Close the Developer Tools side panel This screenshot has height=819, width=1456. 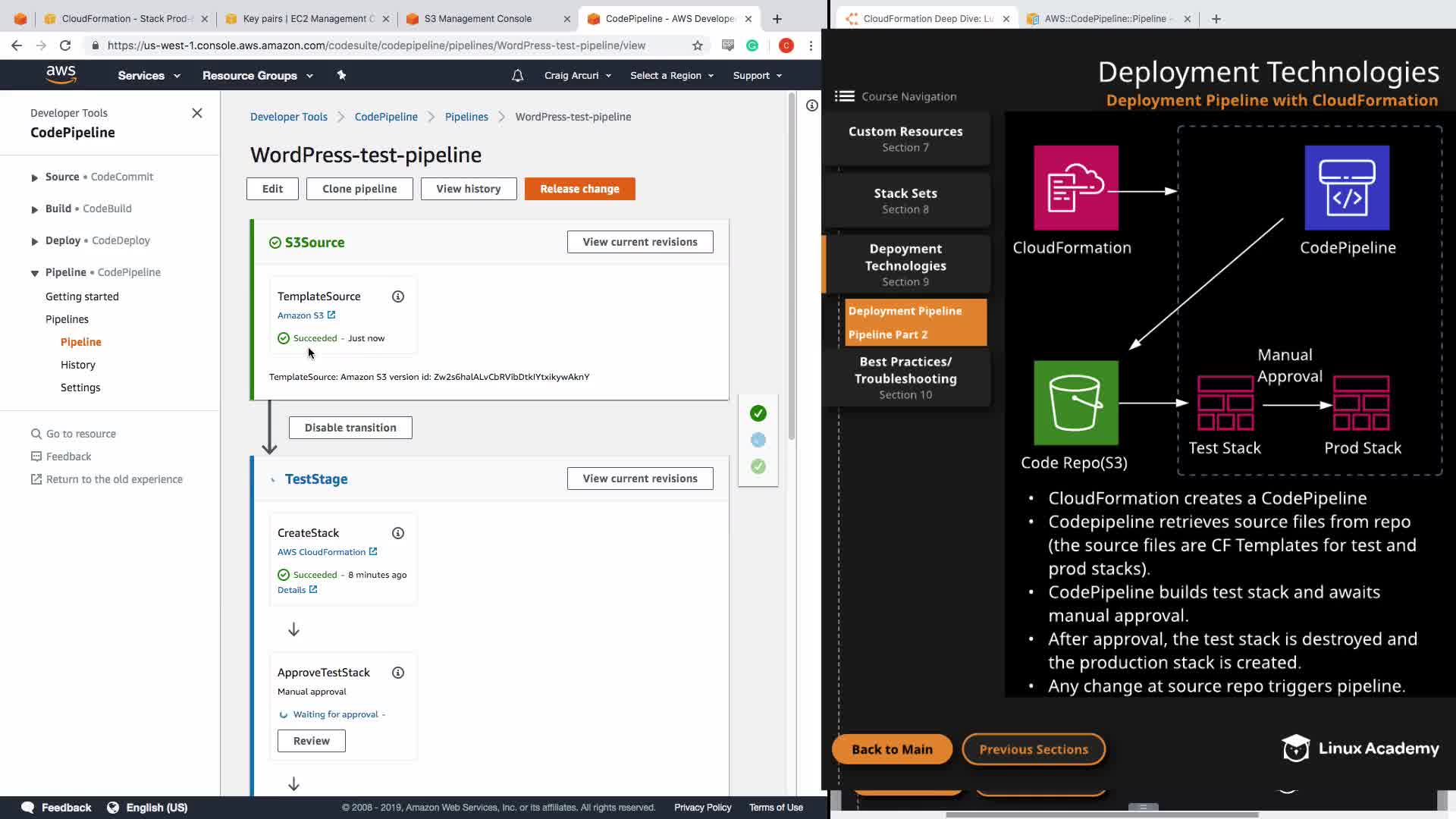coord(197,113)
